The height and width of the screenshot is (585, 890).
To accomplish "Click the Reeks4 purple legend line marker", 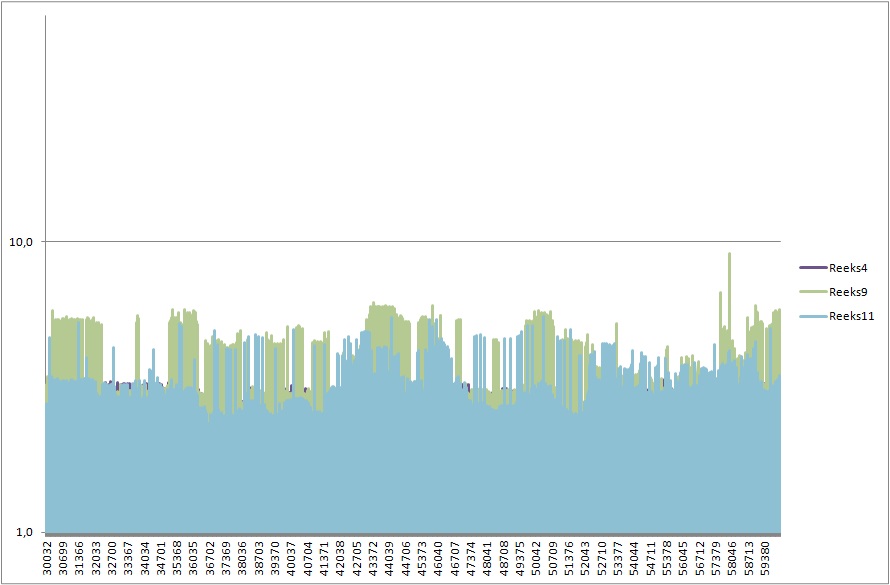I will coord(812,267).
